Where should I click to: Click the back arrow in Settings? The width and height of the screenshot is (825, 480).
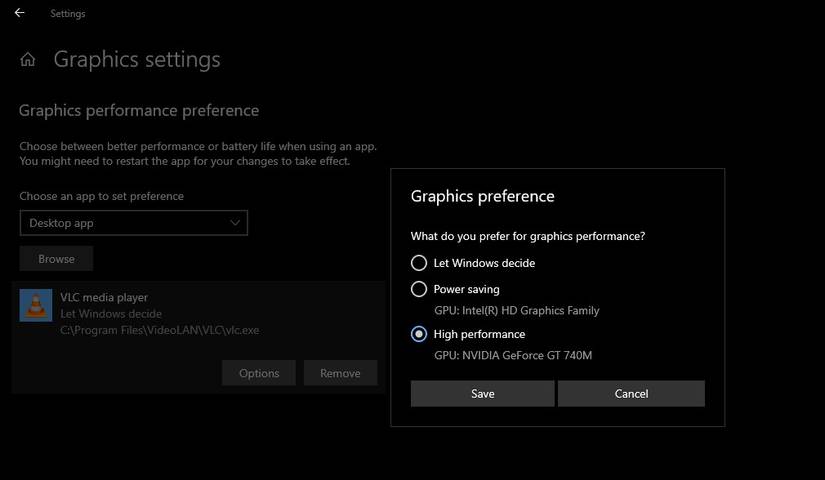point(19,13)
